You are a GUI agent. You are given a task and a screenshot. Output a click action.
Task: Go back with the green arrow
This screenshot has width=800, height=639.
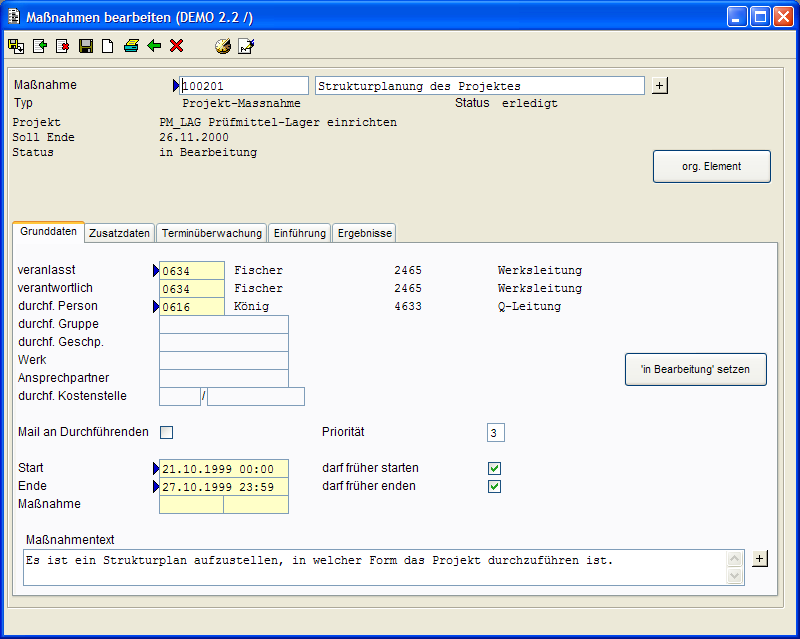(154, 46)
